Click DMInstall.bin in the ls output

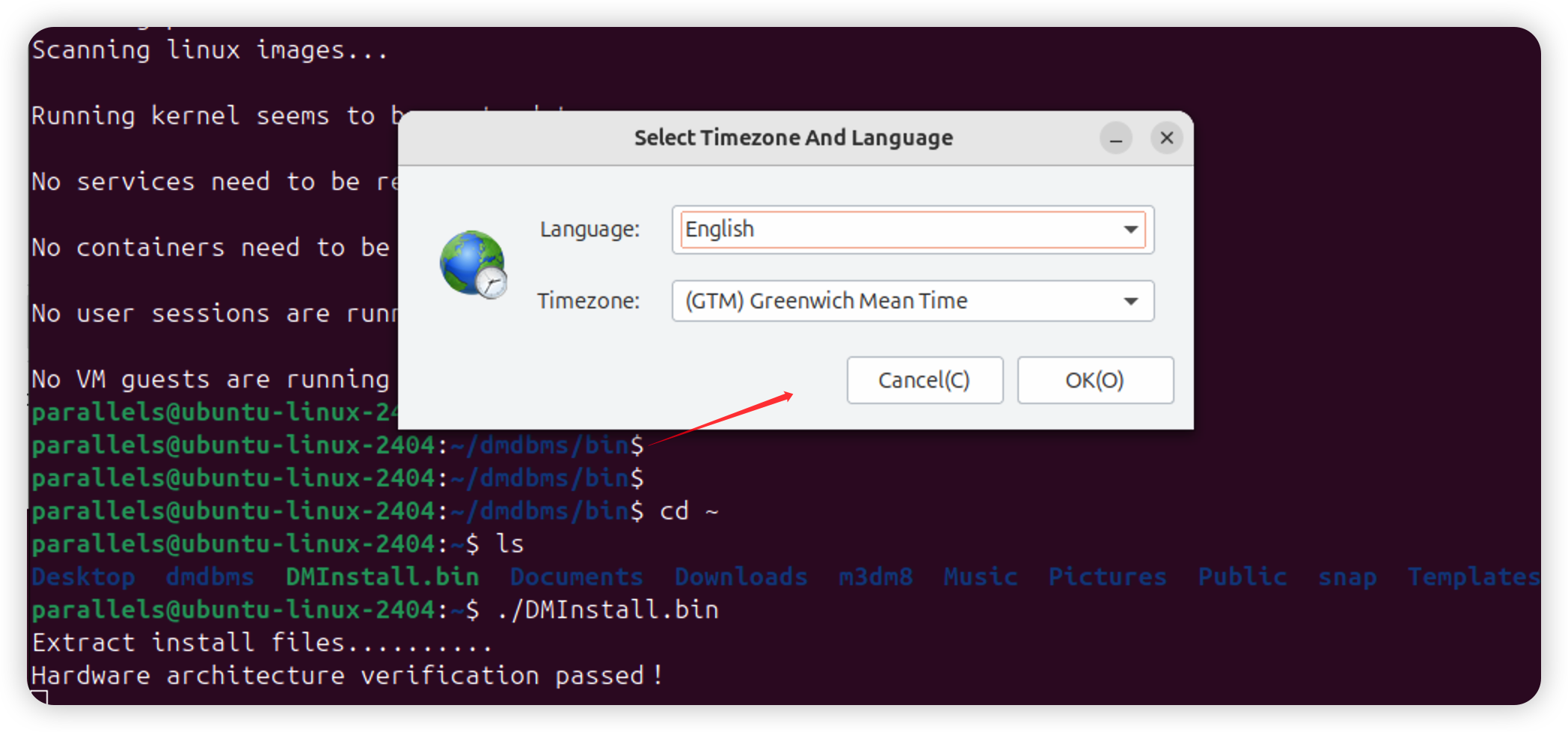click(382, 576)
